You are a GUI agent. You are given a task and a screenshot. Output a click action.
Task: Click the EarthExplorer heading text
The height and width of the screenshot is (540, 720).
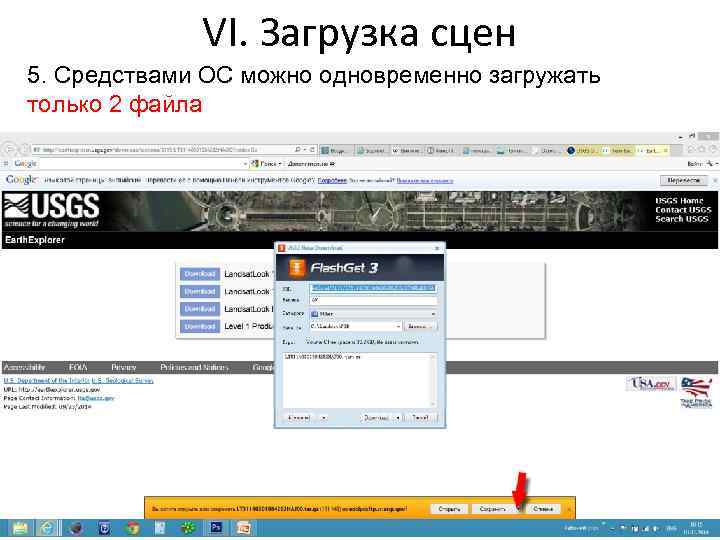(x=35, y=240)
